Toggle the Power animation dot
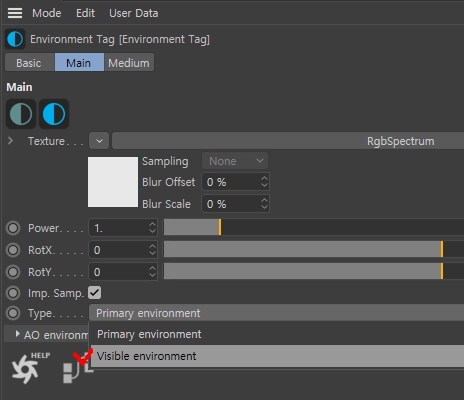464x400 pixels. coord(13,228)
